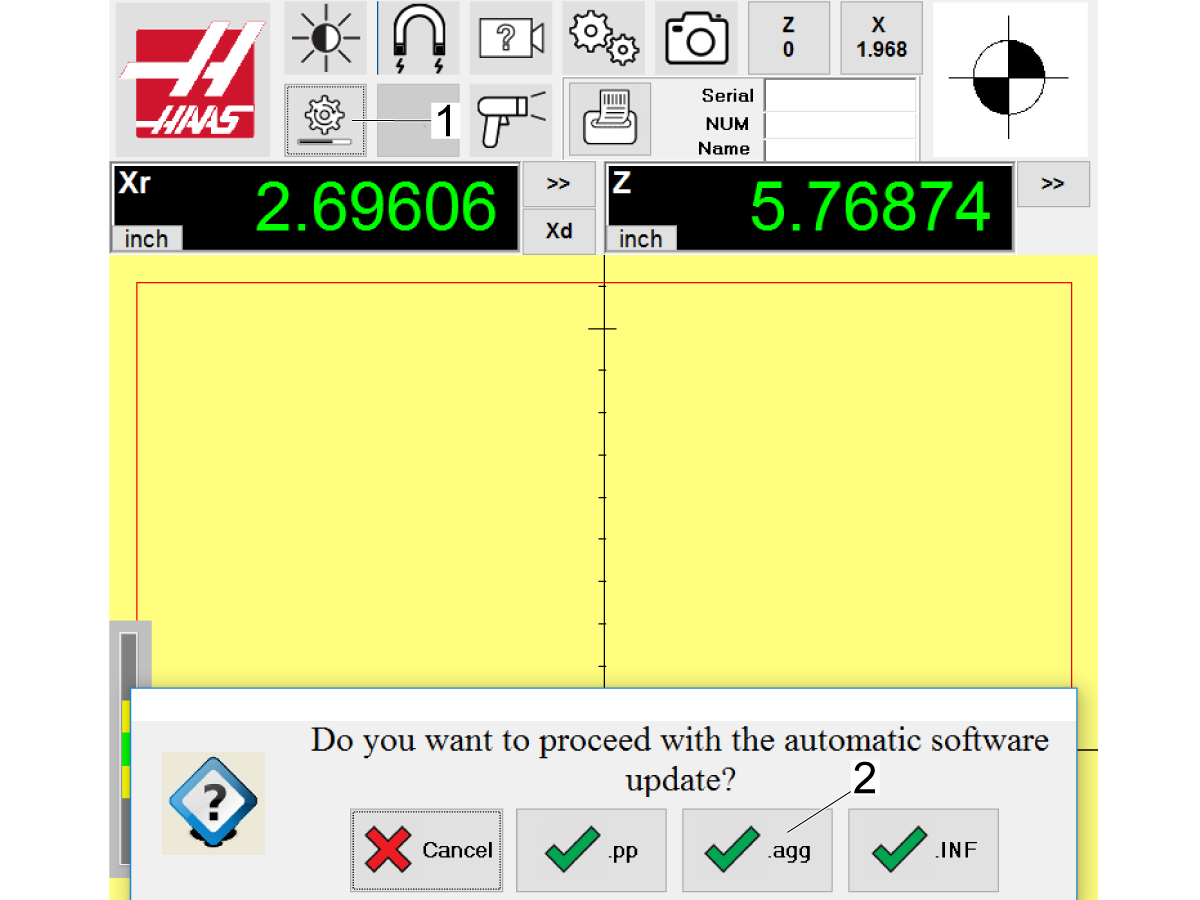Click the label printer icon
Screen dimensions: 1200x900
[610, 119]
